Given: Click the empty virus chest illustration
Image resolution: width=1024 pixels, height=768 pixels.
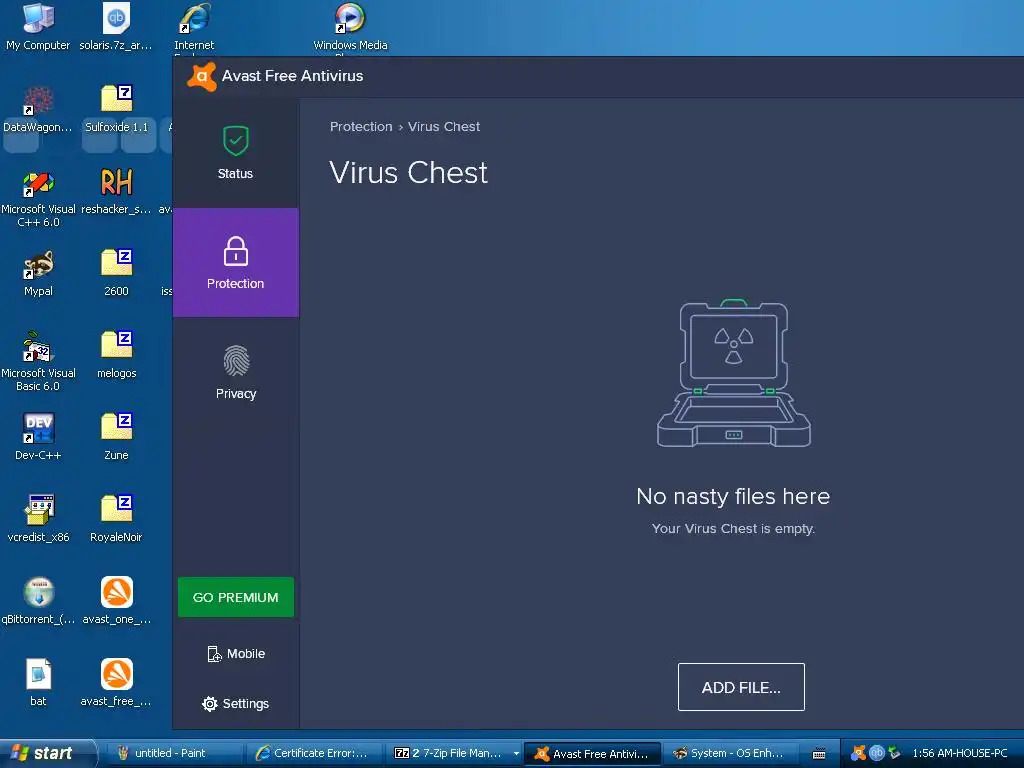Looking at the screenshot, I should coord(733,374).
